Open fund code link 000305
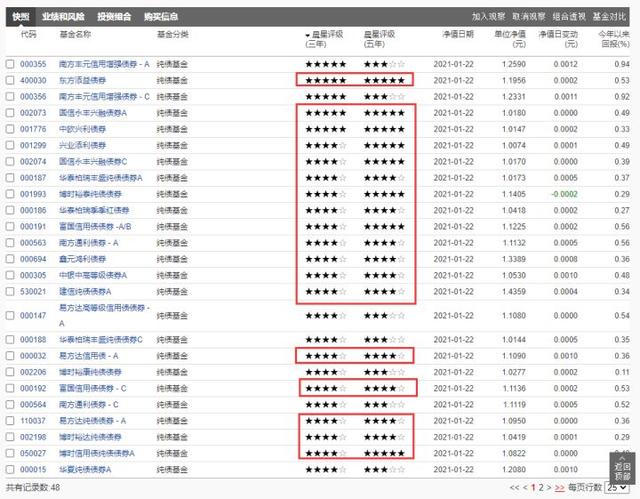This screenshot has height=499, width=640. coord(33,275)
